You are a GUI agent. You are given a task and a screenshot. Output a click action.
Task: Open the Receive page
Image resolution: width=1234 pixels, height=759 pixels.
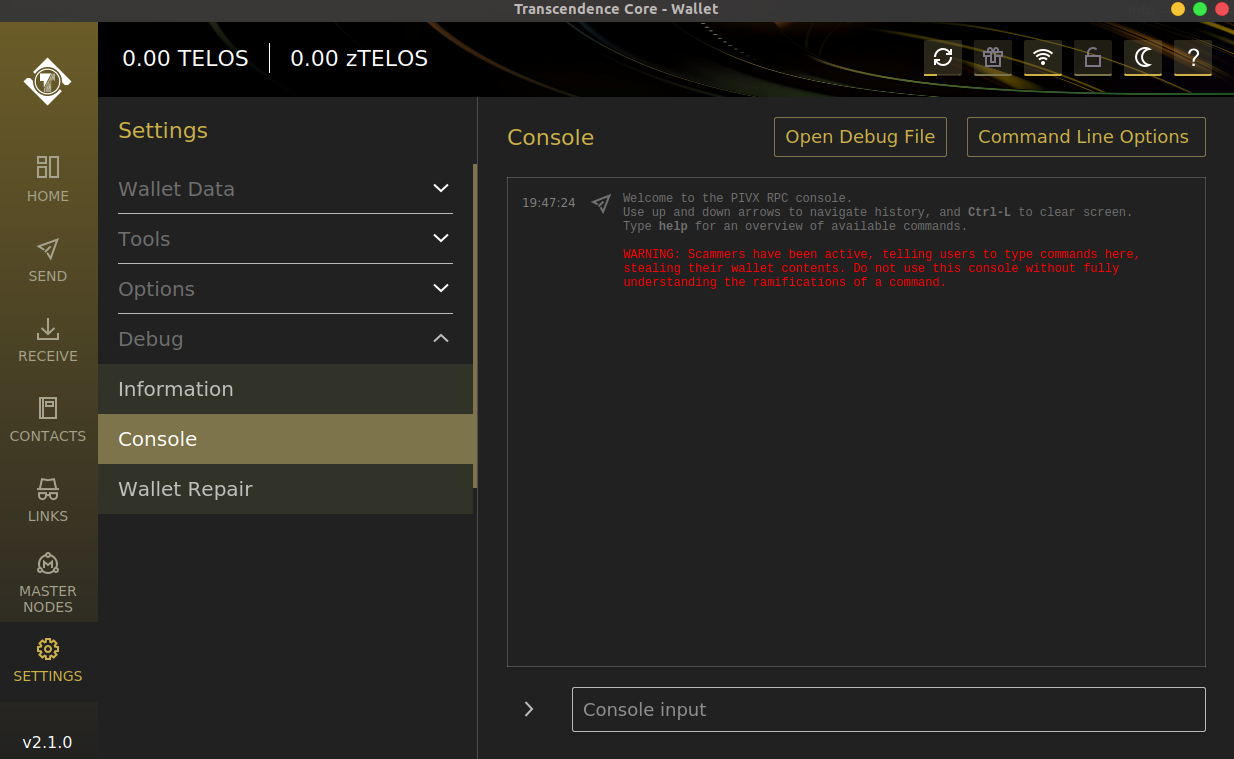(48, 340)
